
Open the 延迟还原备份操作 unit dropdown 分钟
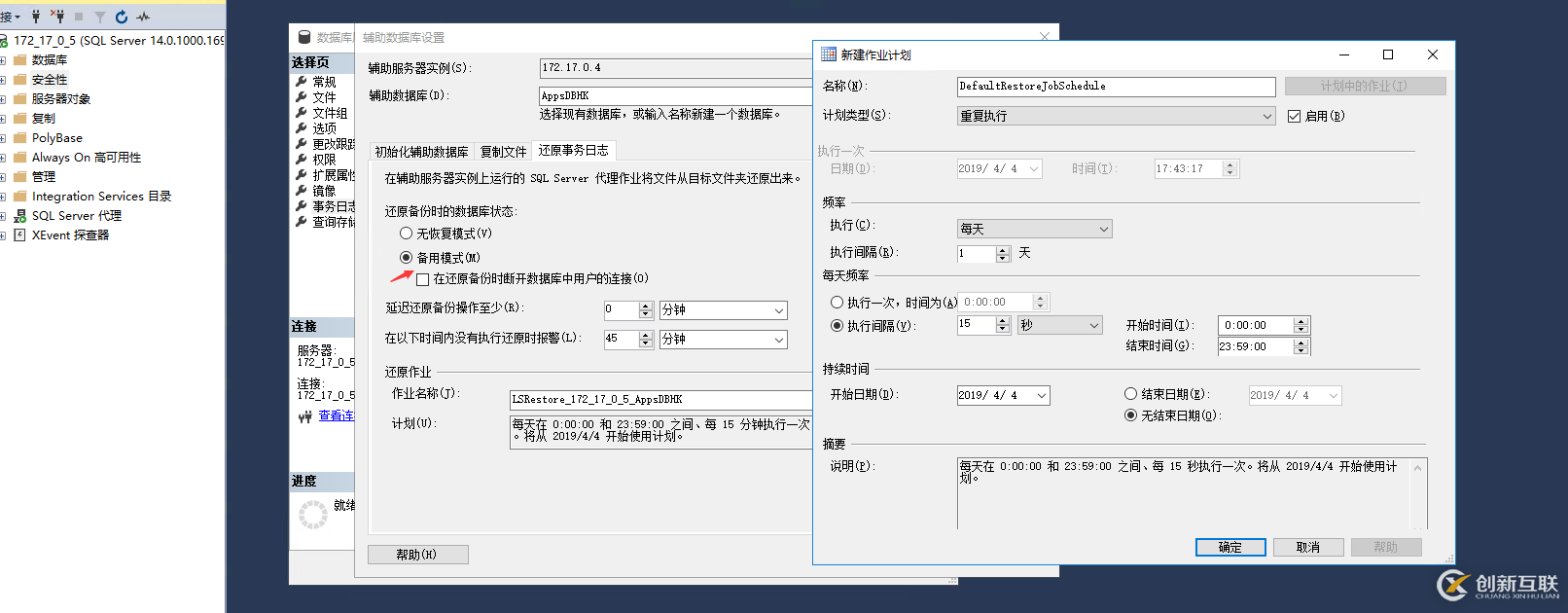724,310
